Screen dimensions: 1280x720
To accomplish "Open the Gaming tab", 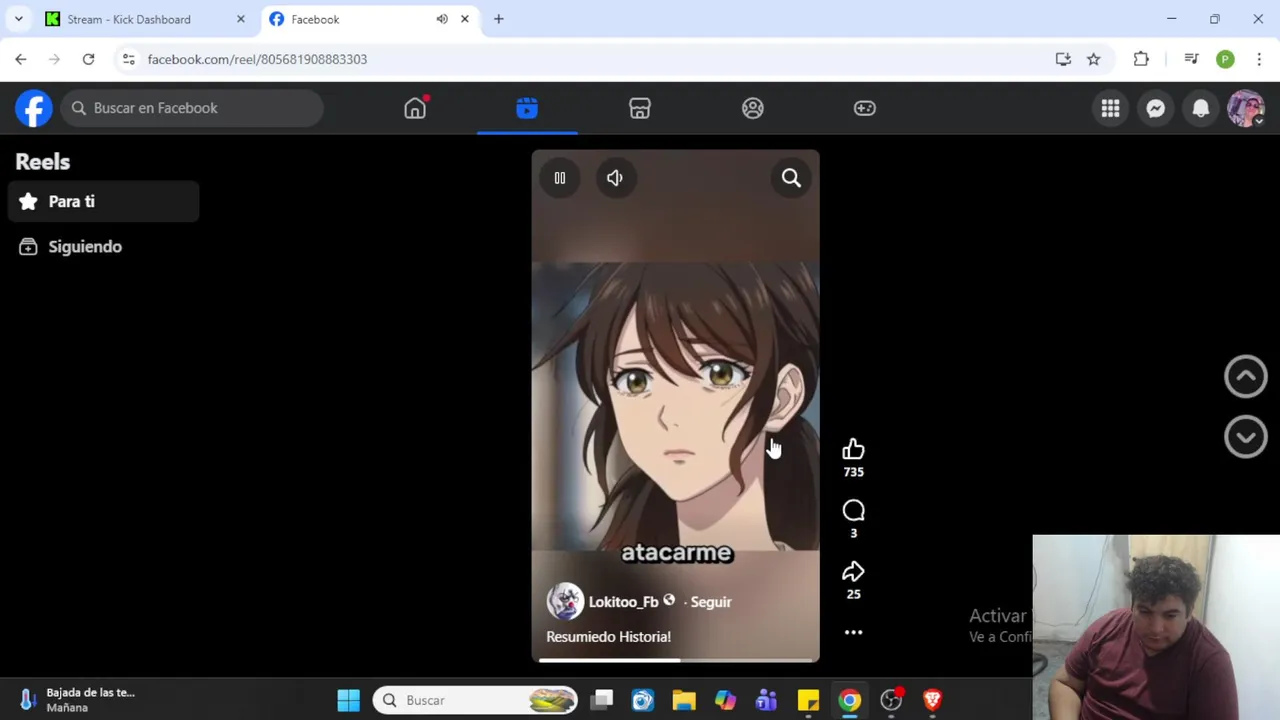I will click(865, 108).
